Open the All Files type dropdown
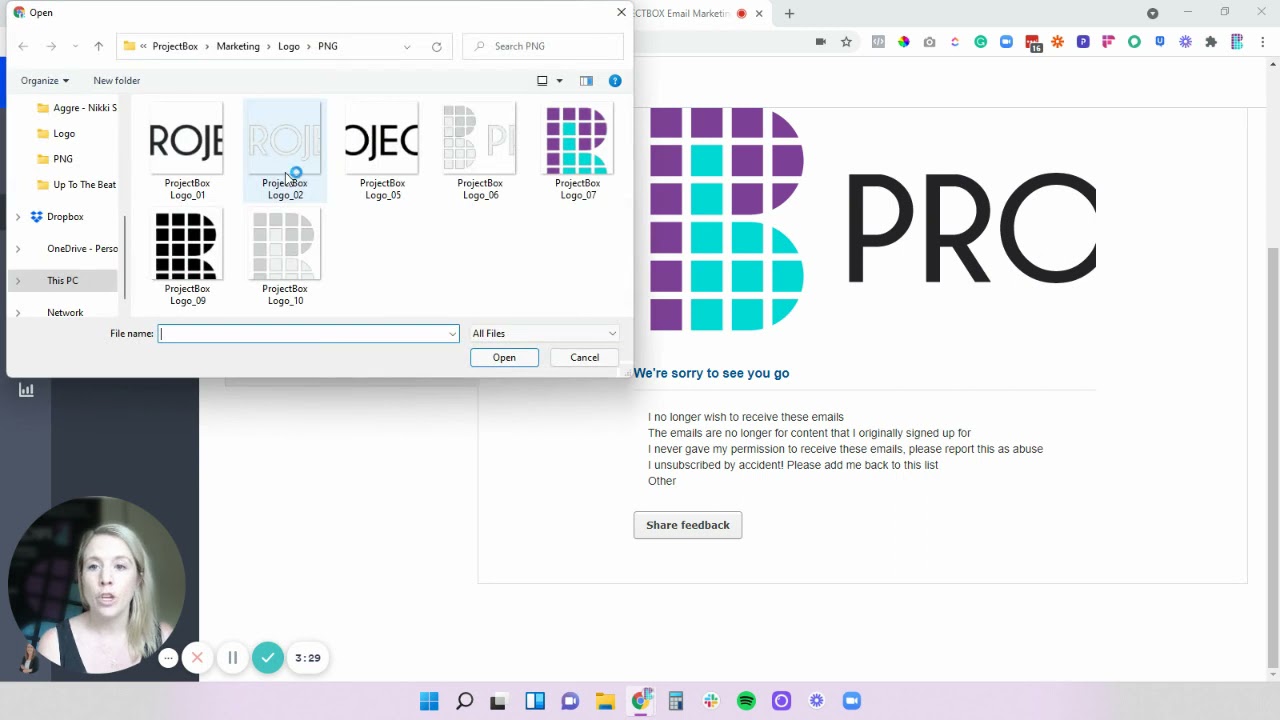Image resolution: width=1280 pixels, height=720 pixels. click(x=544, y=334)
